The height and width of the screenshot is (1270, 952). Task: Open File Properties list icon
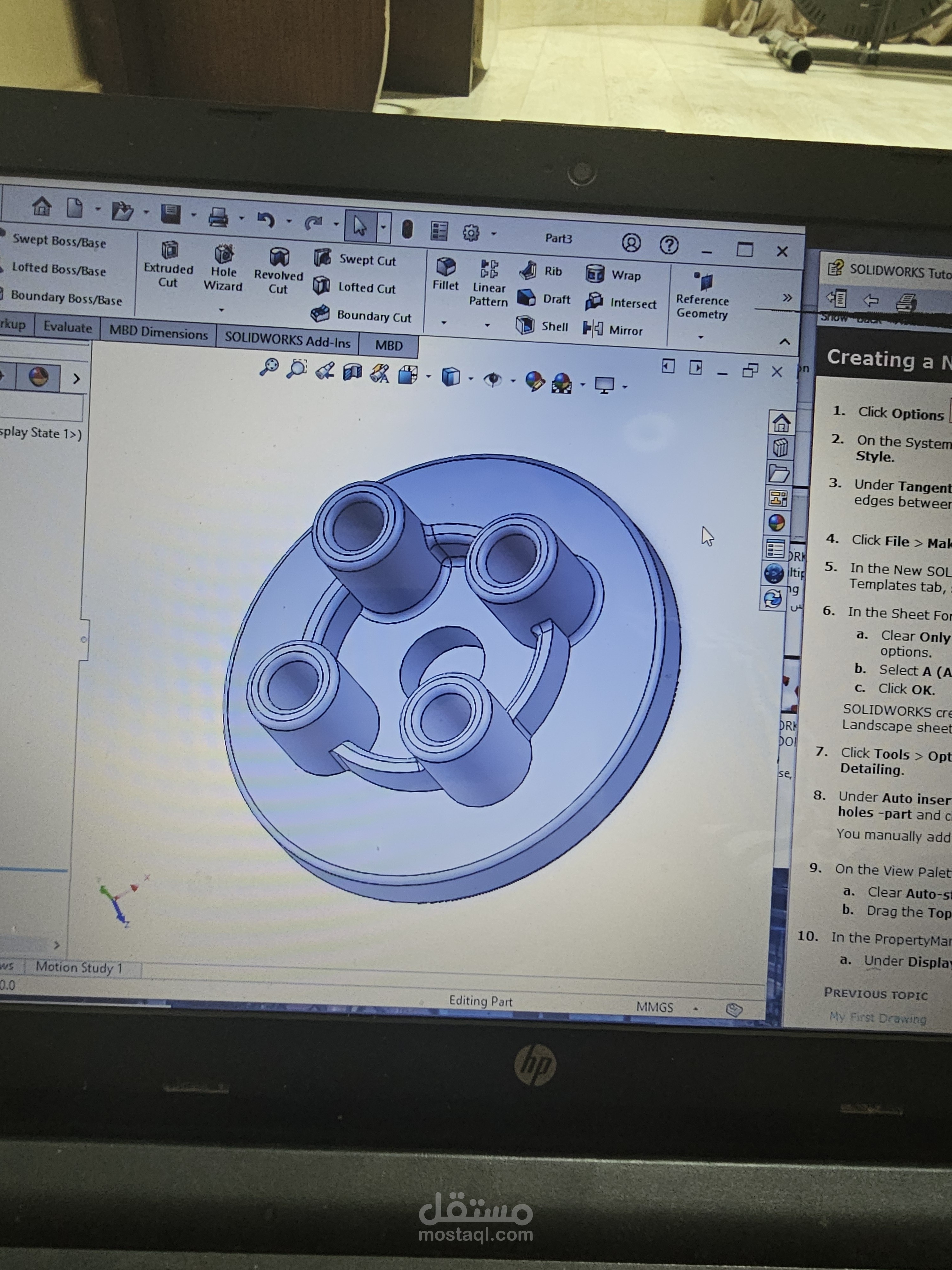point(439,231)
